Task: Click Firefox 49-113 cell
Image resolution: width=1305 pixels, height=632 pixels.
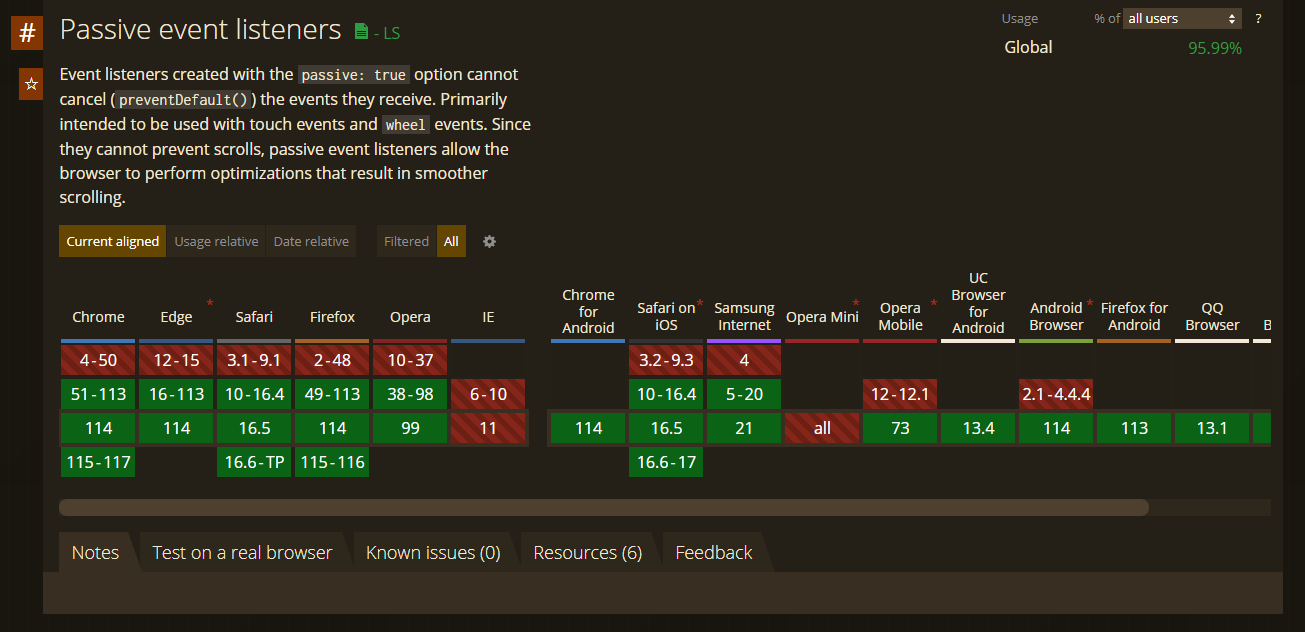Action: (332, 394)
